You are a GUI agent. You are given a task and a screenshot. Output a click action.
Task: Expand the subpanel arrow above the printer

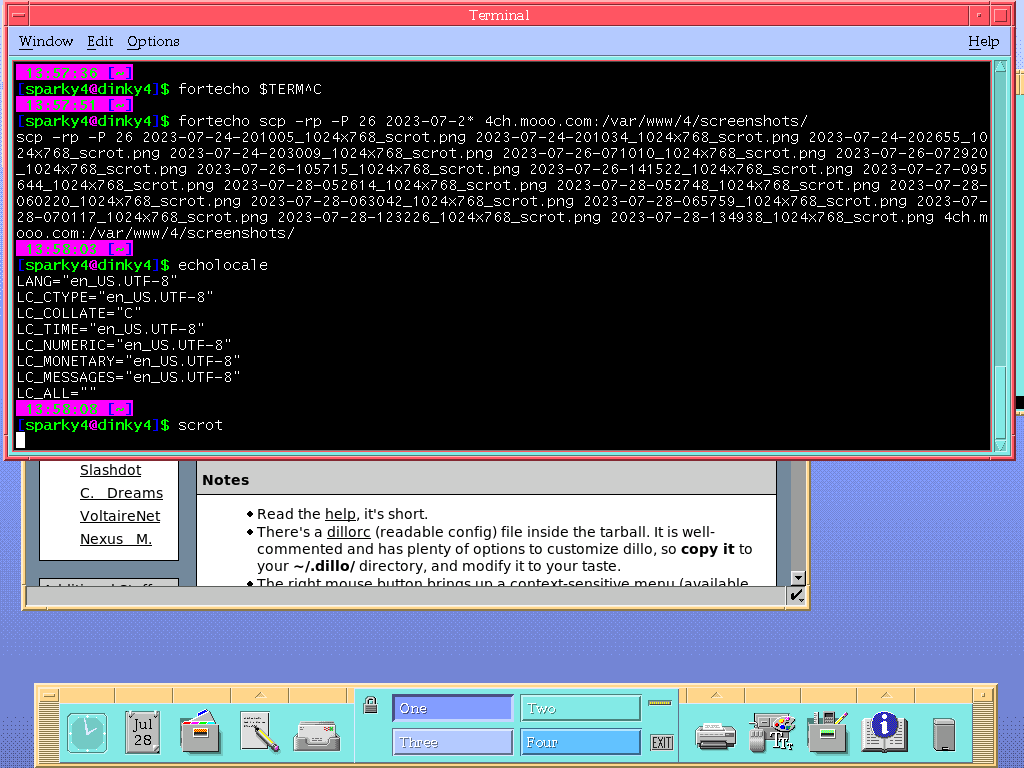[715, 695]
